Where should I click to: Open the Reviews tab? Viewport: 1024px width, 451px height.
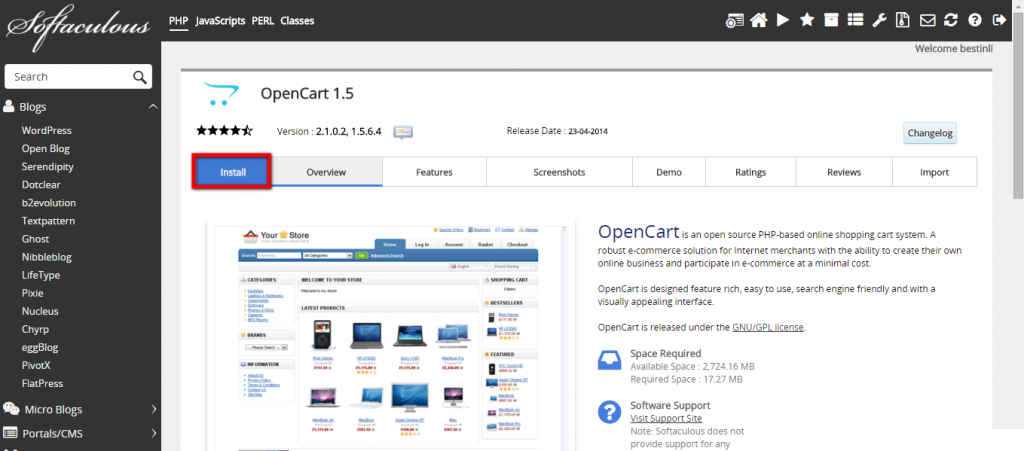click(x=844, y=172)
